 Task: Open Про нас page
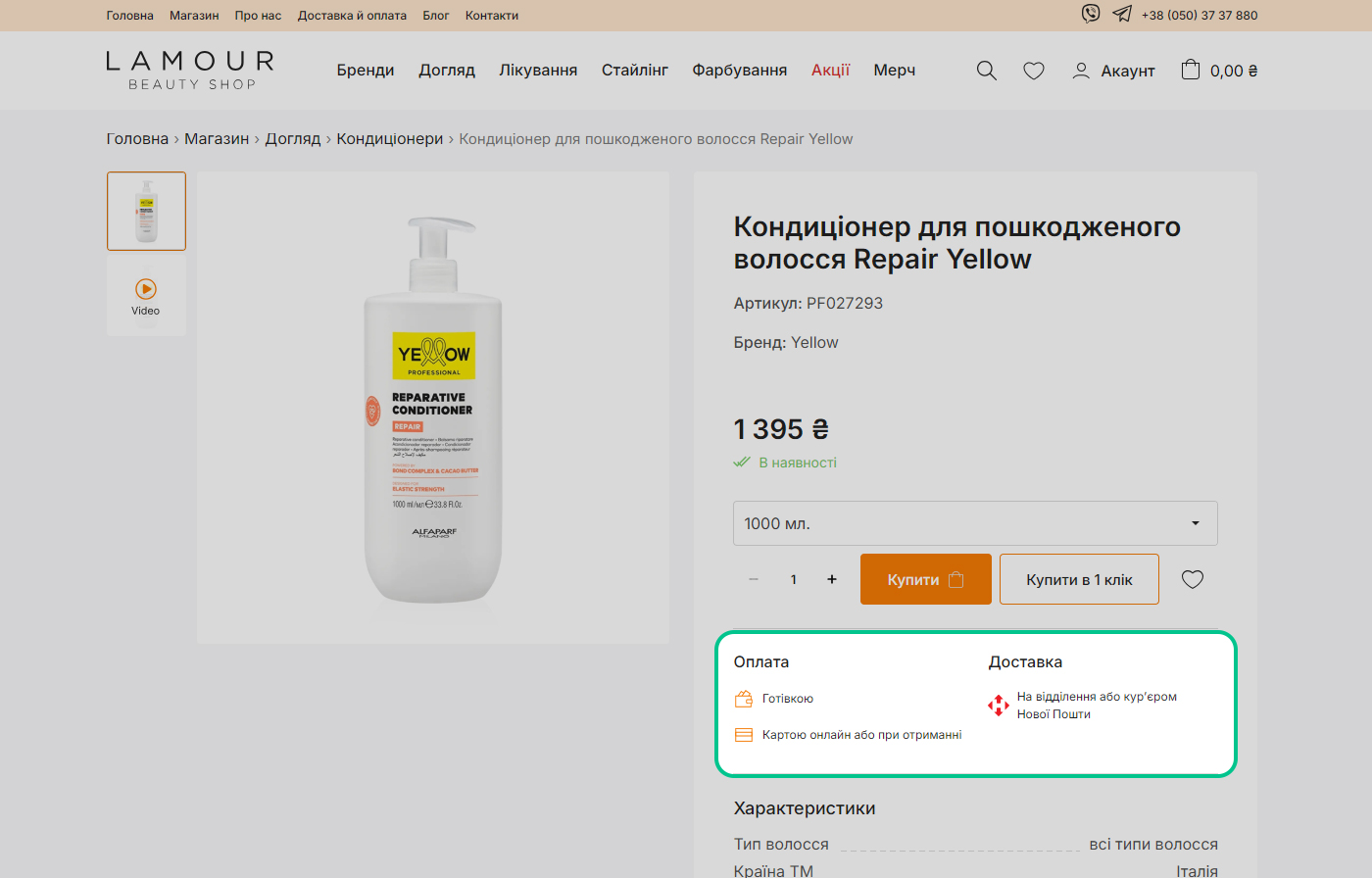[x=258, y=16]
